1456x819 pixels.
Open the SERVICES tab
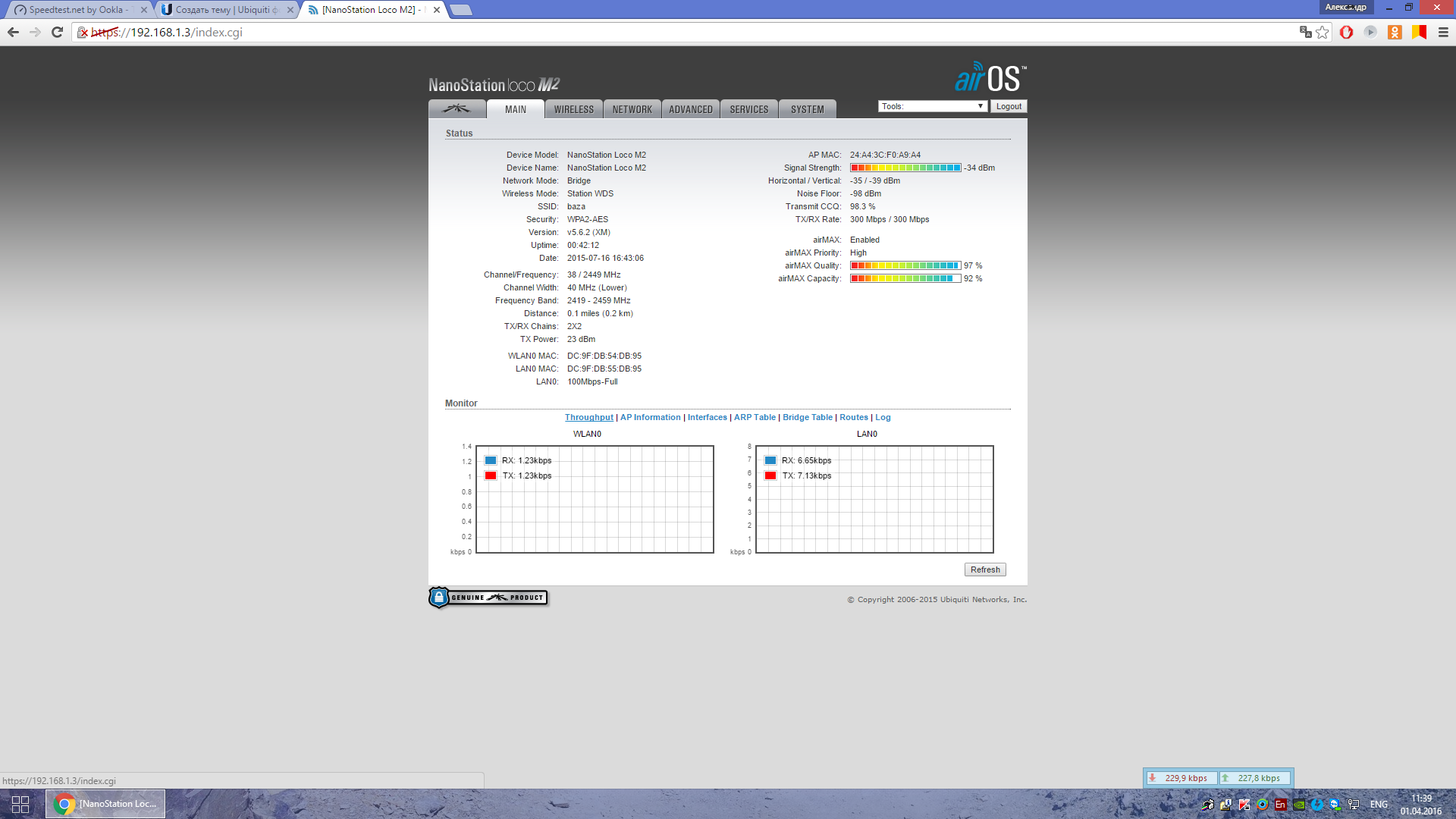coord(749,109)
